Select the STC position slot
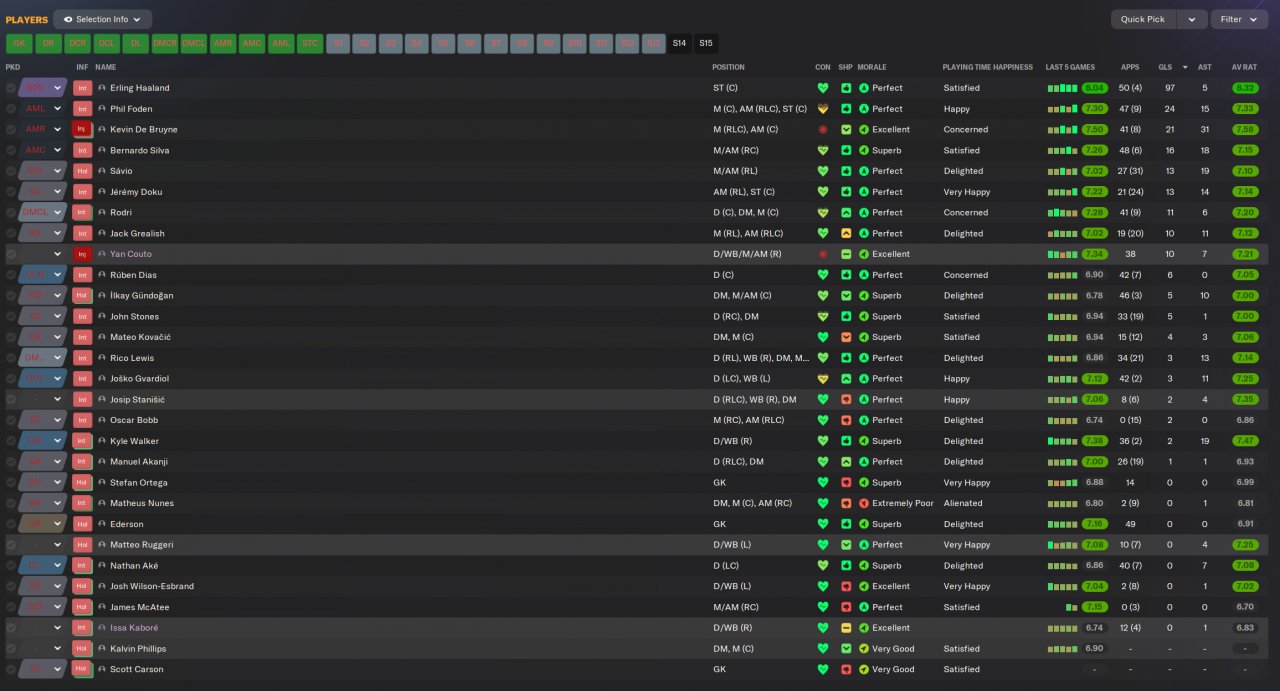 (310, 43)
